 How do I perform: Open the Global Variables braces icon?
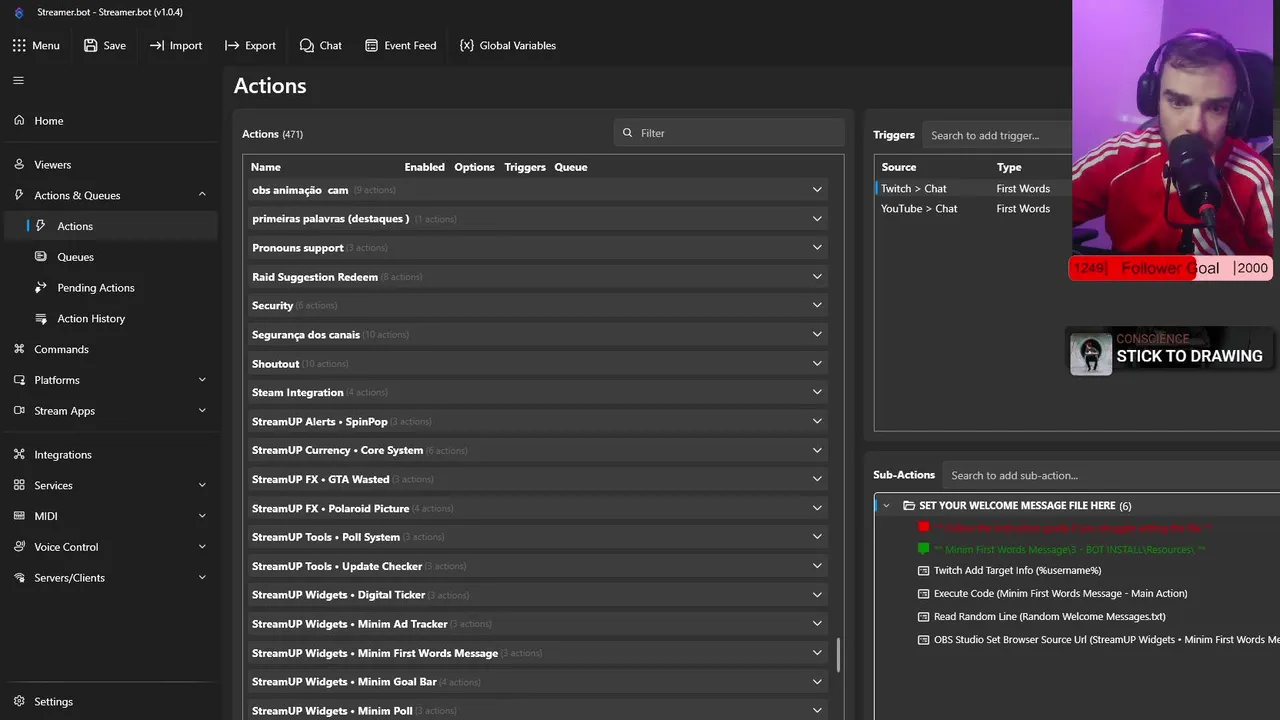click(466, 45)
